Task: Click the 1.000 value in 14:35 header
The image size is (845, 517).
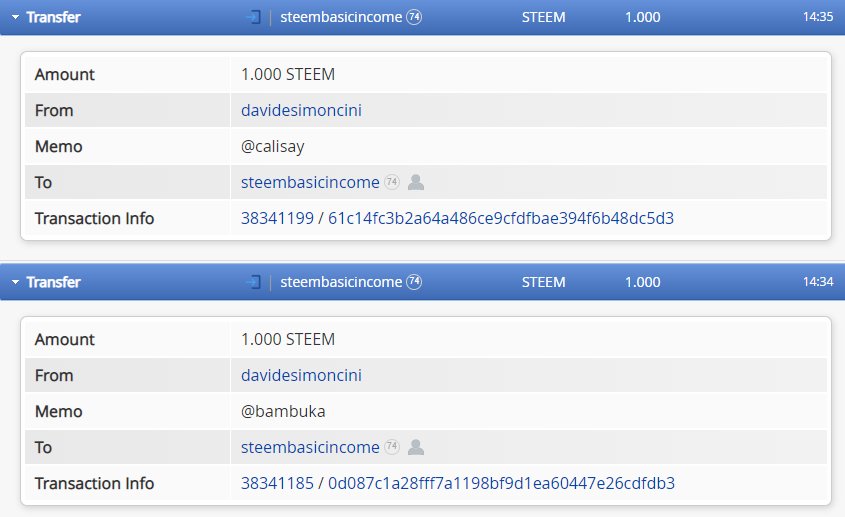Action: 642,17
